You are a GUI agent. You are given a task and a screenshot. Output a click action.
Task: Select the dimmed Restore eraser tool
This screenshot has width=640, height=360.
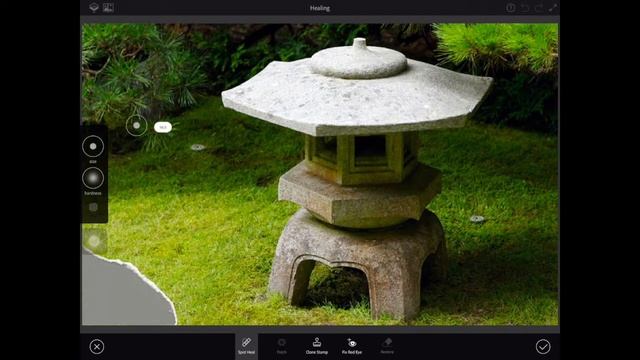tap(387, 346)
